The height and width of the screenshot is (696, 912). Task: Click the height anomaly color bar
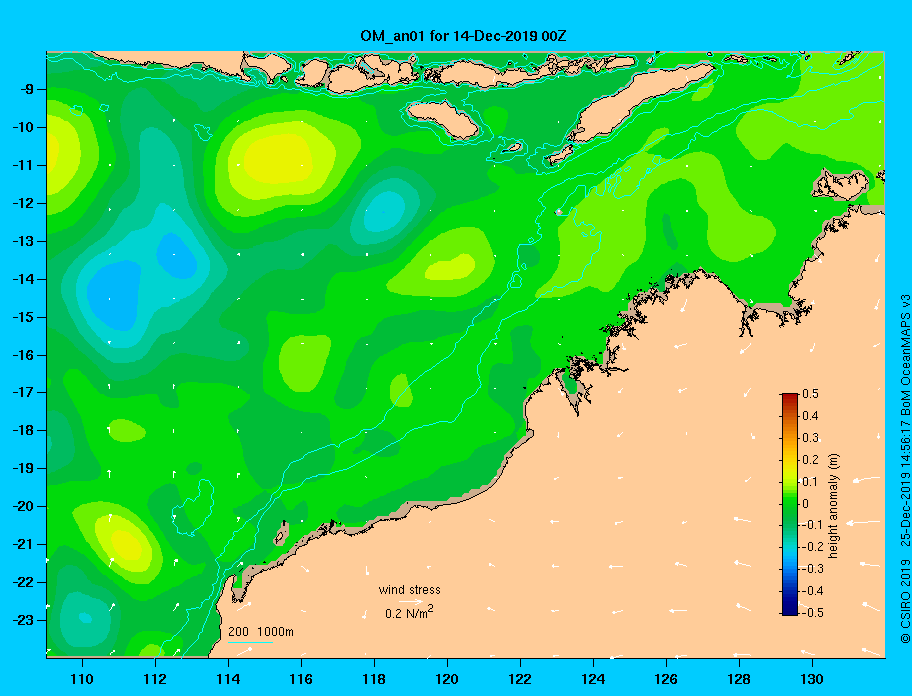(x=790, y=504)
